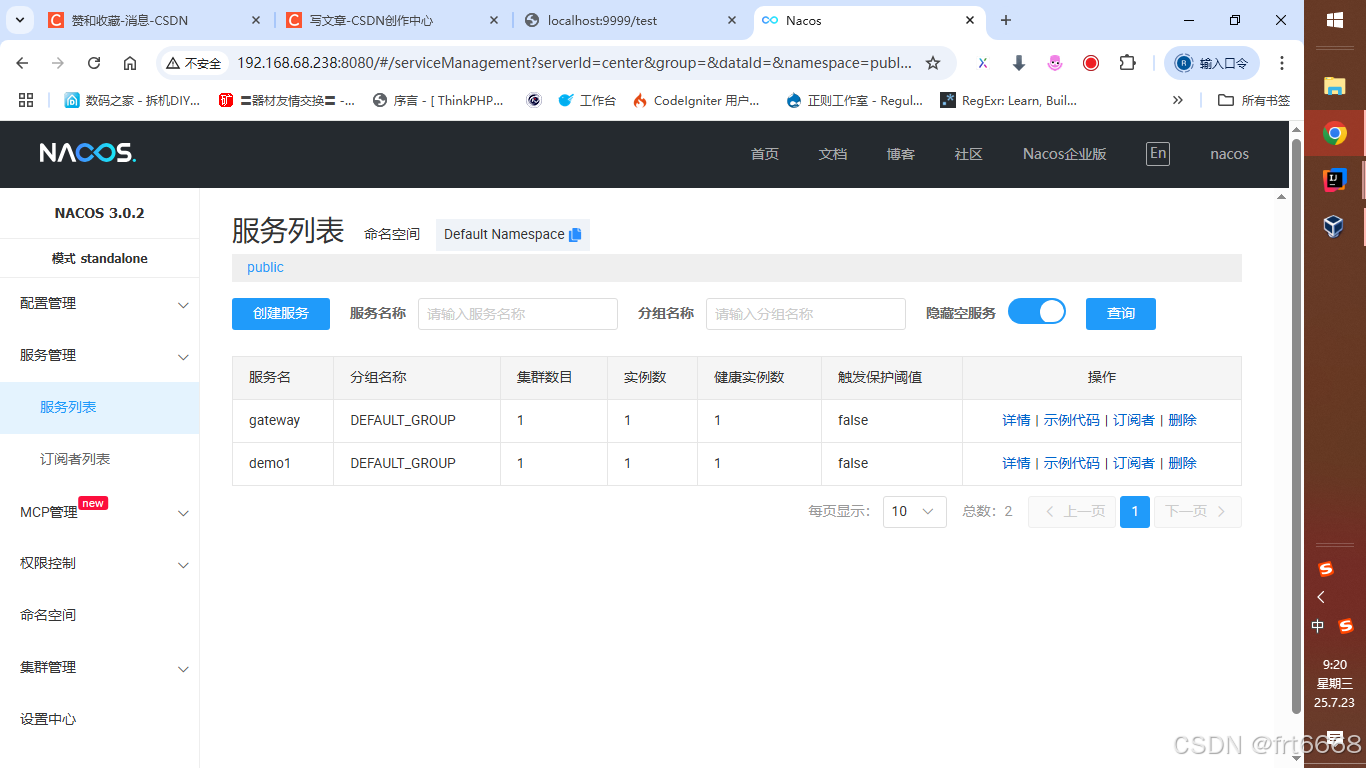Screen dimensions: 1366x768
Task: Open the apps grid in bookmarks bar
Action: 26,100
